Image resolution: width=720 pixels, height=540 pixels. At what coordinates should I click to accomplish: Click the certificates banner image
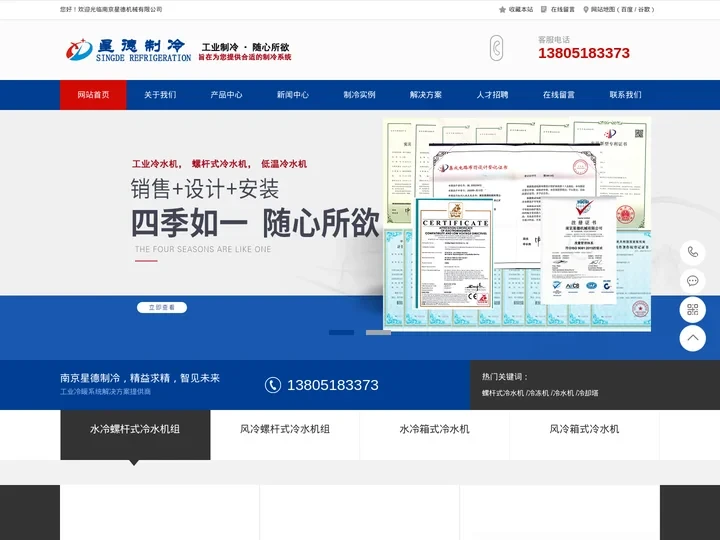point(517,224)
